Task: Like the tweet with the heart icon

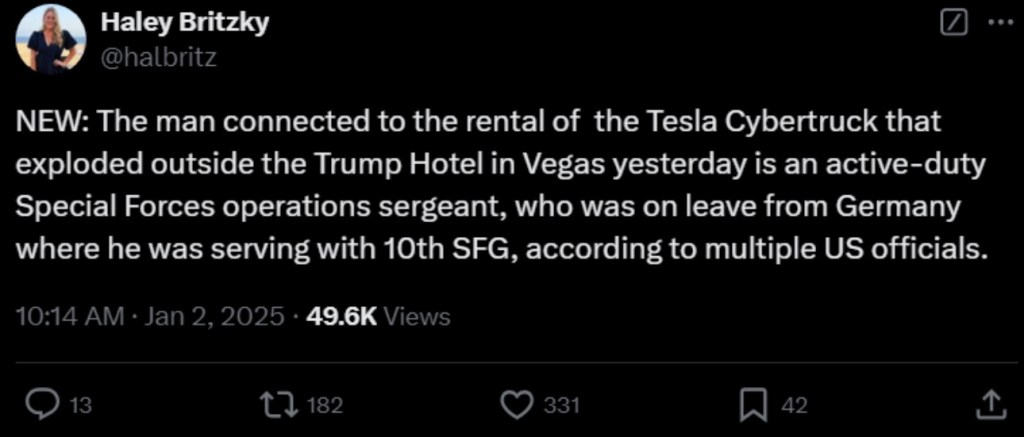Action: point(514,404)
